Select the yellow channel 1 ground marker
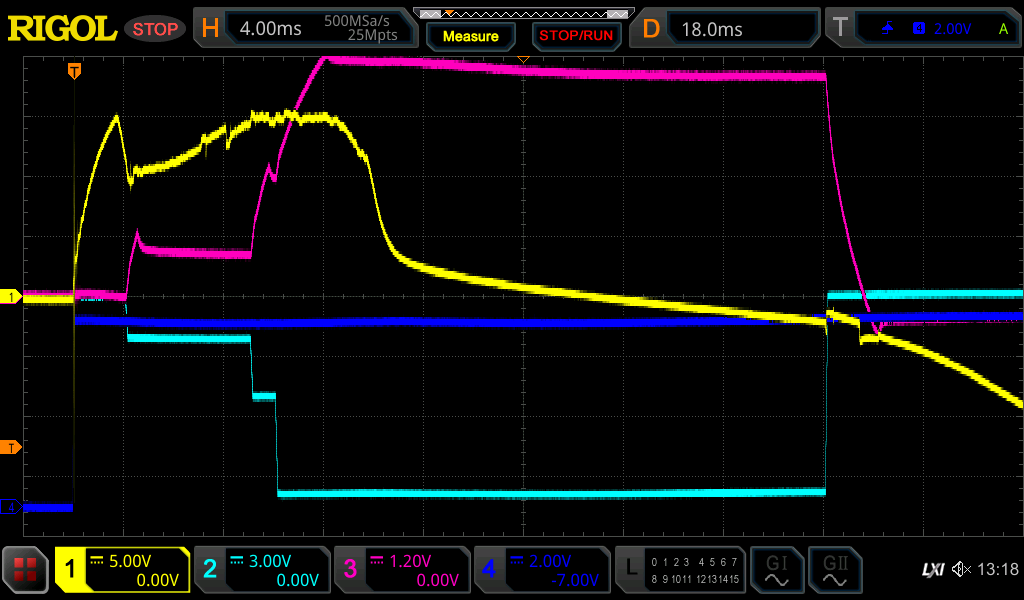The height and width of the screenshot is (600, 1024). pyautogui.click(x=10, y=297)
